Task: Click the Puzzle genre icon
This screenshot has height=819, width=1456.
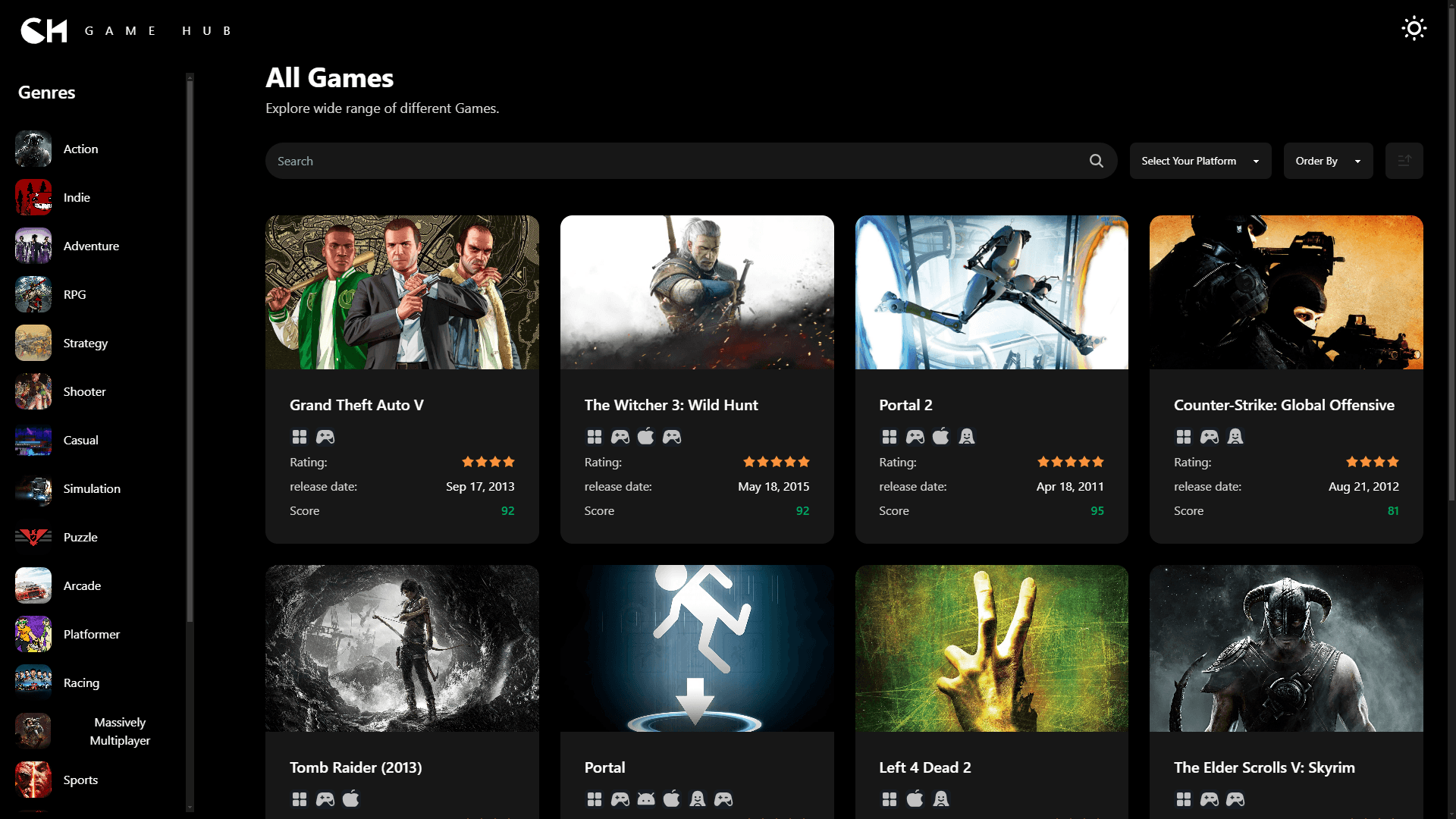Action: point(33,537)
